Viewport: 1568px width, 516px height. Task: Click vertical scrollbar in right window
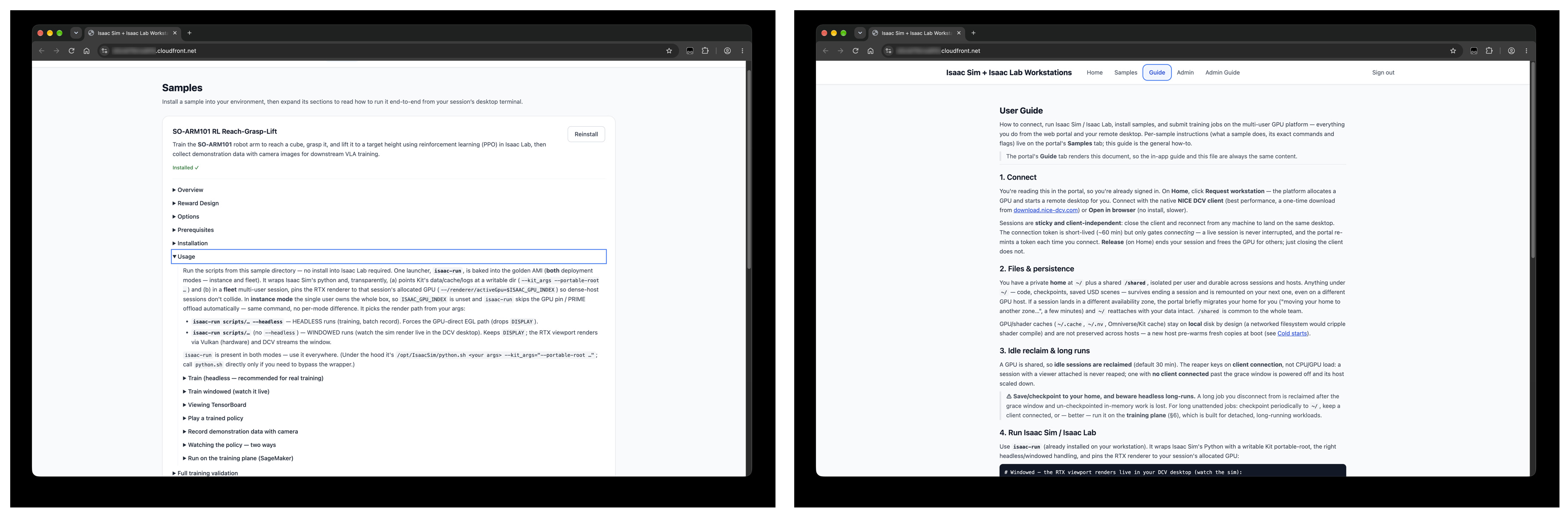click(x=1533, y=159)
